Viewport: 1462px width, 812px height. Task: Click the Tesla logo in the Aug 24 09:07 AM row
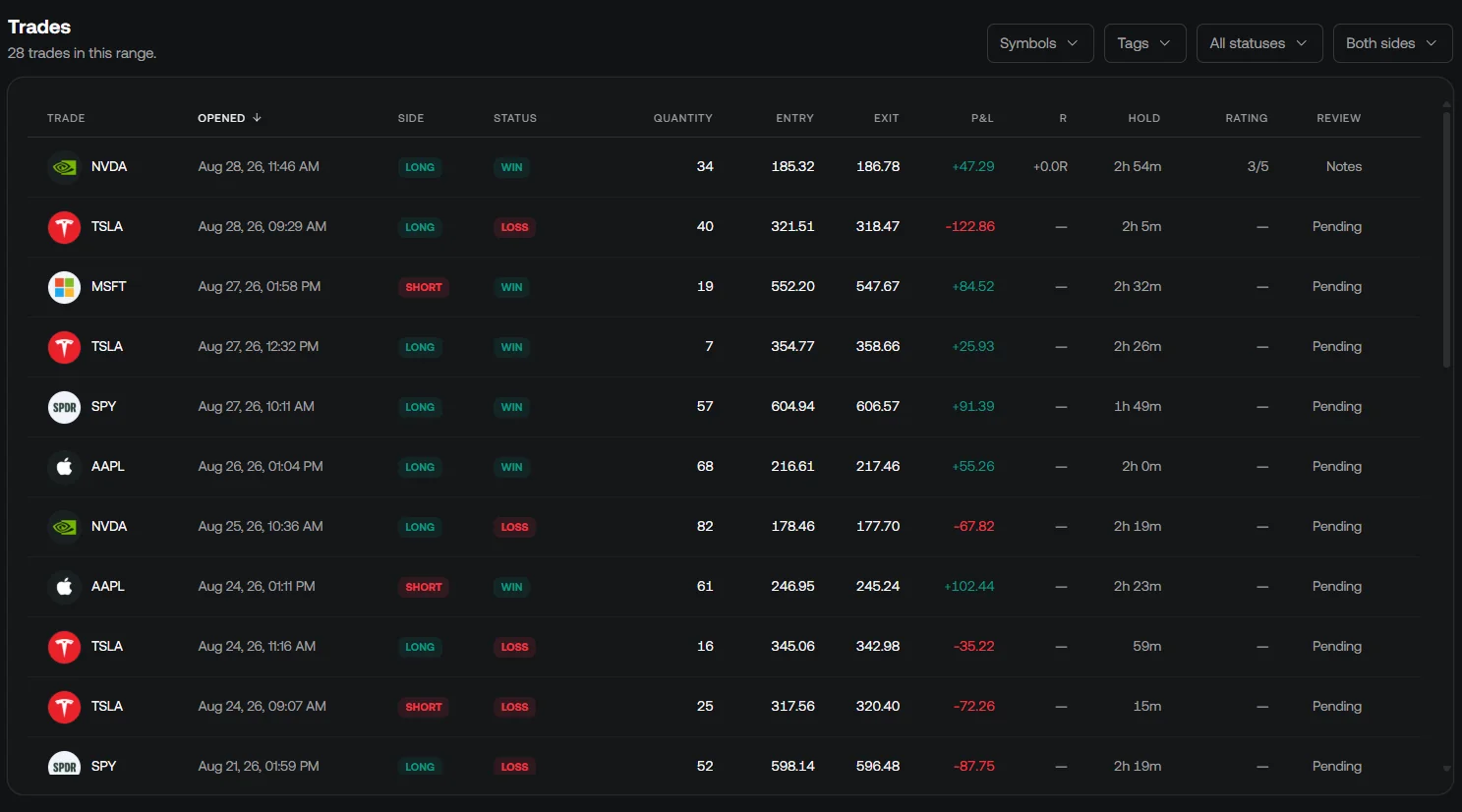(64, 707)
